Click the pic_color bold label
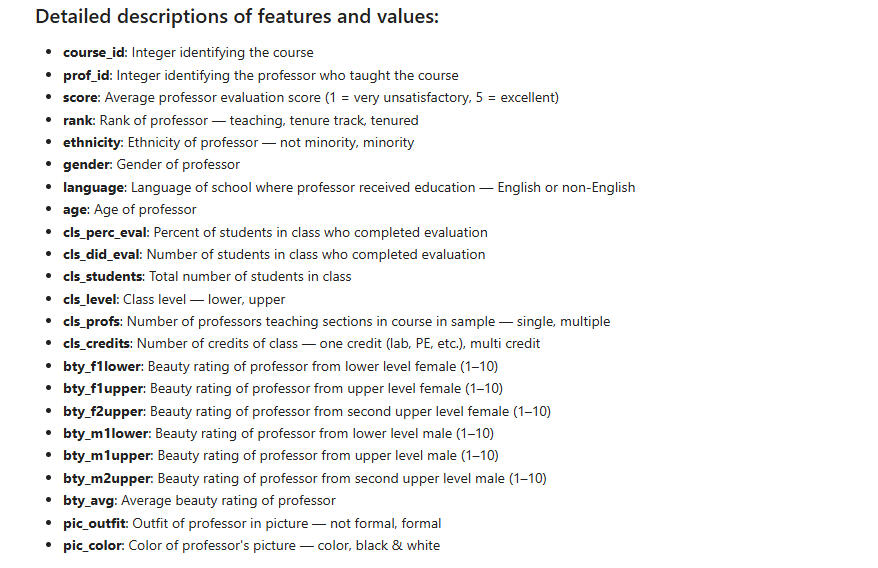The width and height of the screenshot is (878, 568). coord(93,545)
